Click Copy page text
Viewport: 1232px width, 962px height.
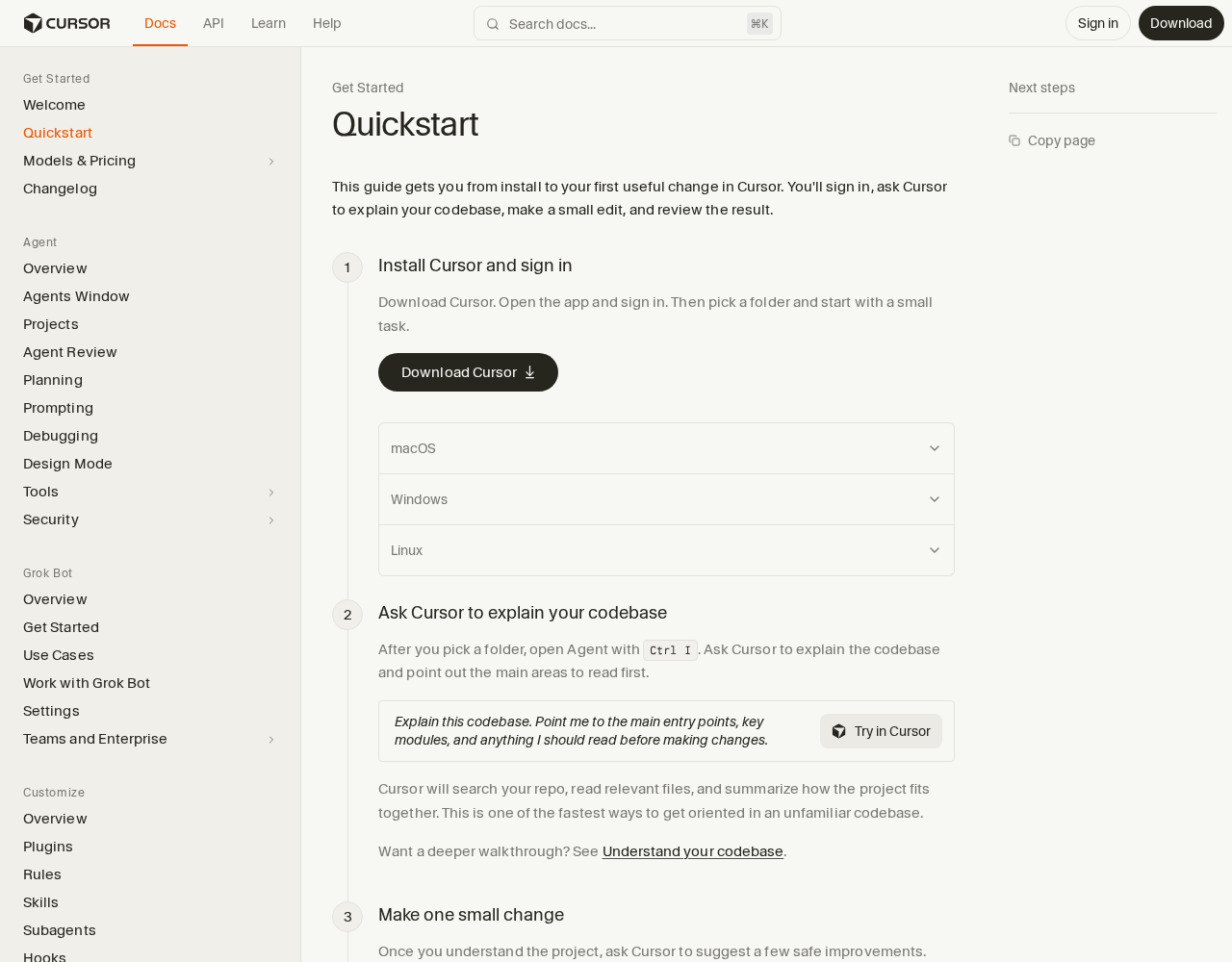pyautogui.click(x=1062, y=140)
